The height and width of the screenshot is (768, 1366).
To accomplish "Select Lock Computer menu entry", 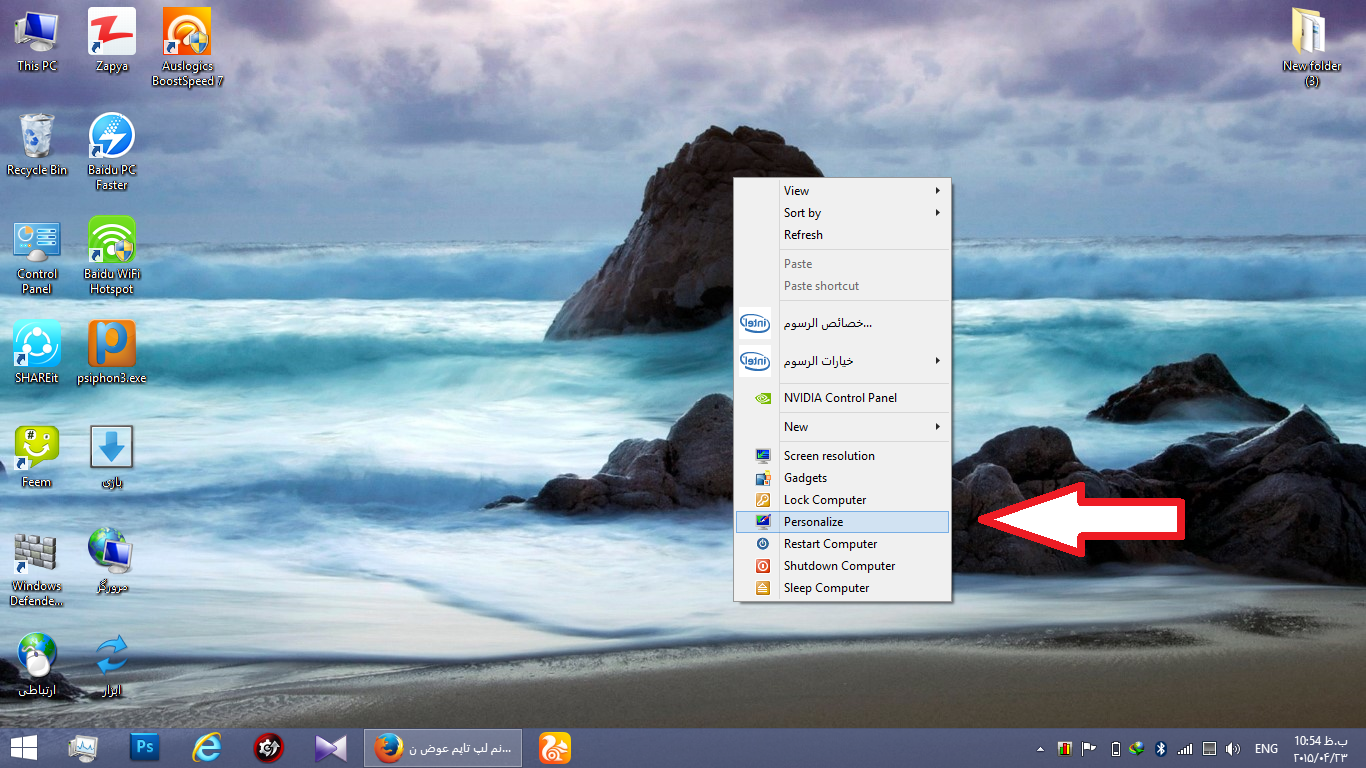I will point(842,500).
